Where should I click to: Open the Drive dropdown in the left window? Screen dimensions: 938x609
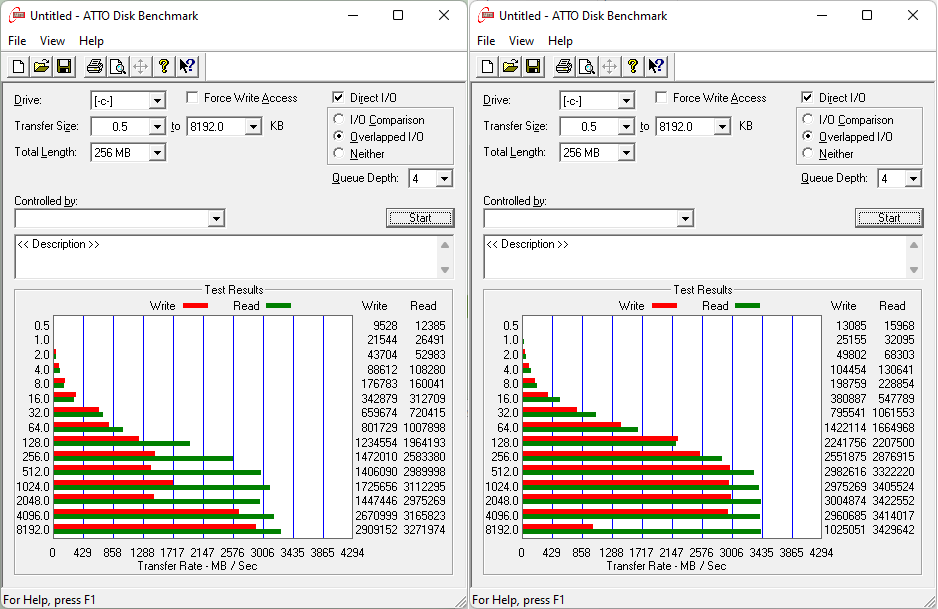point(157,101)
